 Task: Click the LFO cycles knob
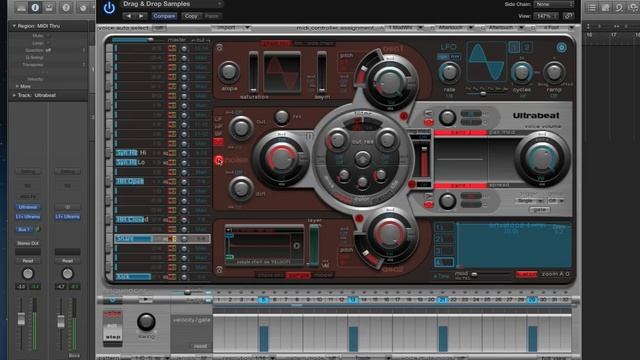[522, 73]
